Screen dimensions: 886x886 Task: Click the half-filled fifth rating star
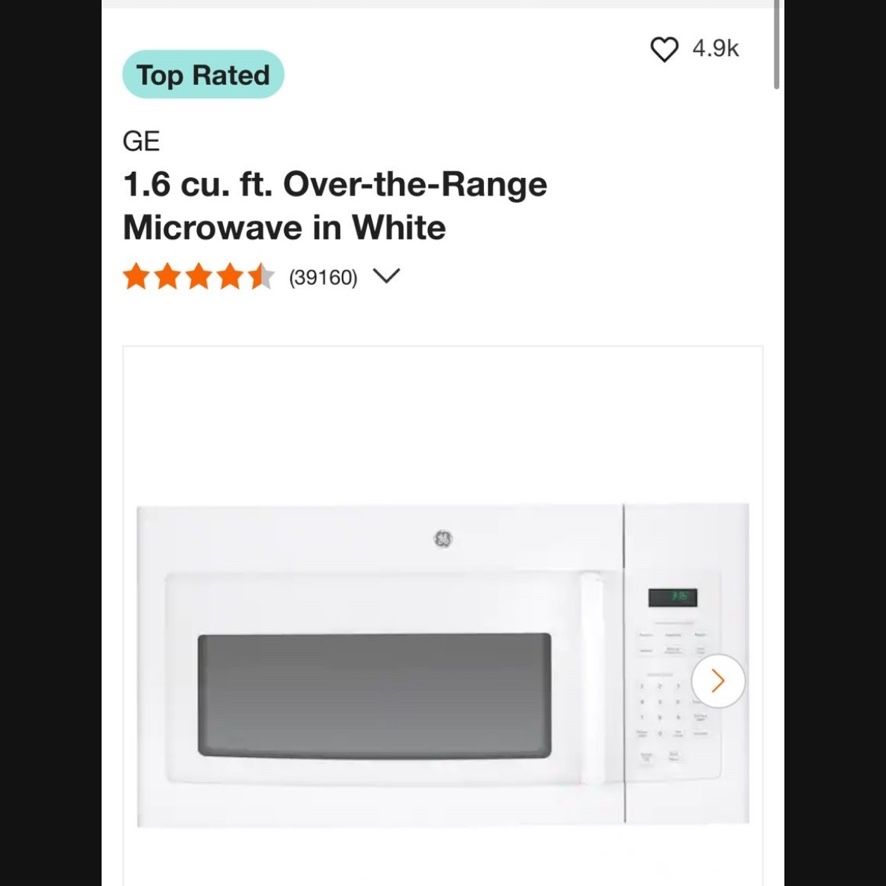pos(262,276)
